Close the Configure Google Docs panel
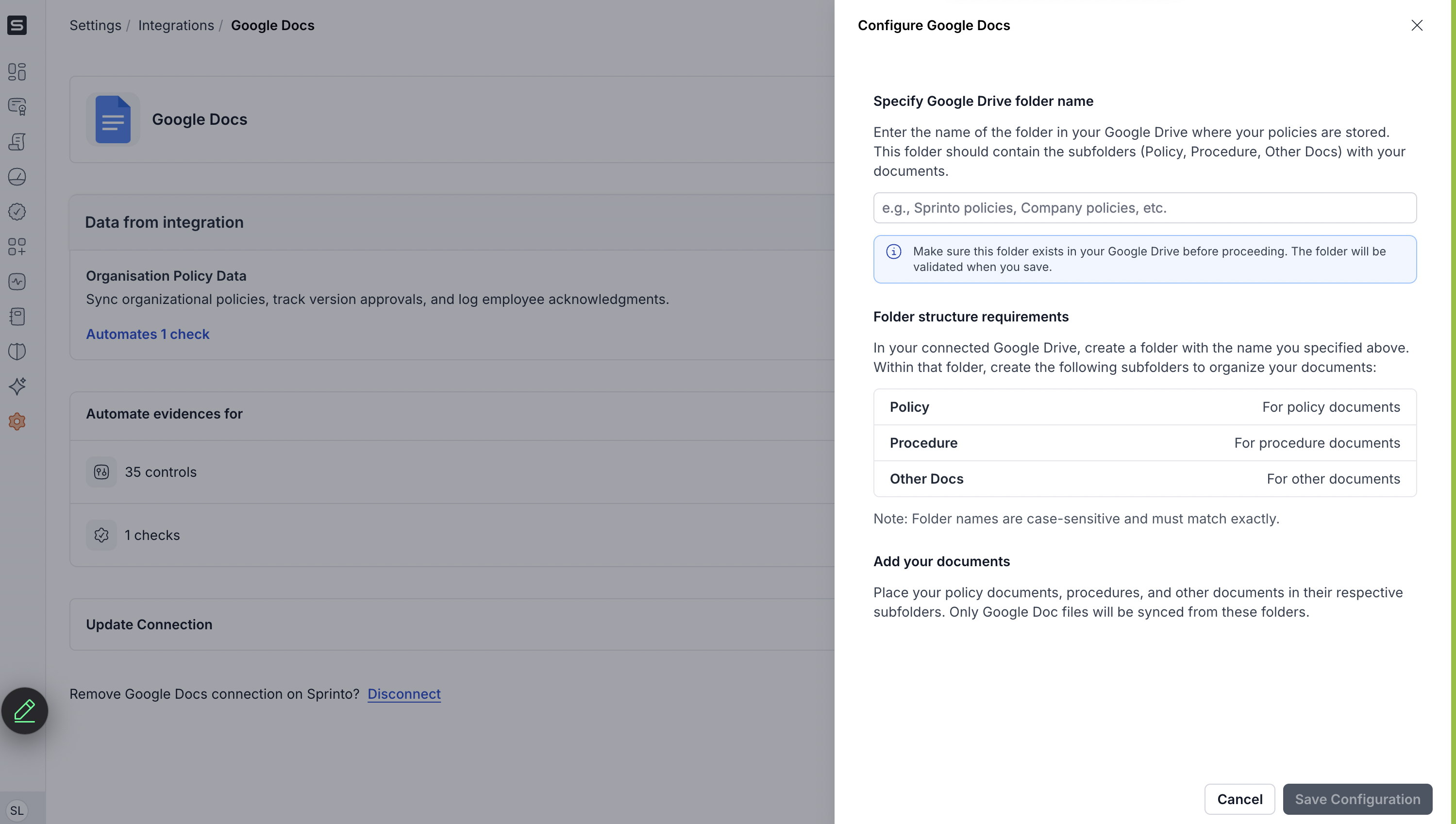 click(x=1416, y=25)
